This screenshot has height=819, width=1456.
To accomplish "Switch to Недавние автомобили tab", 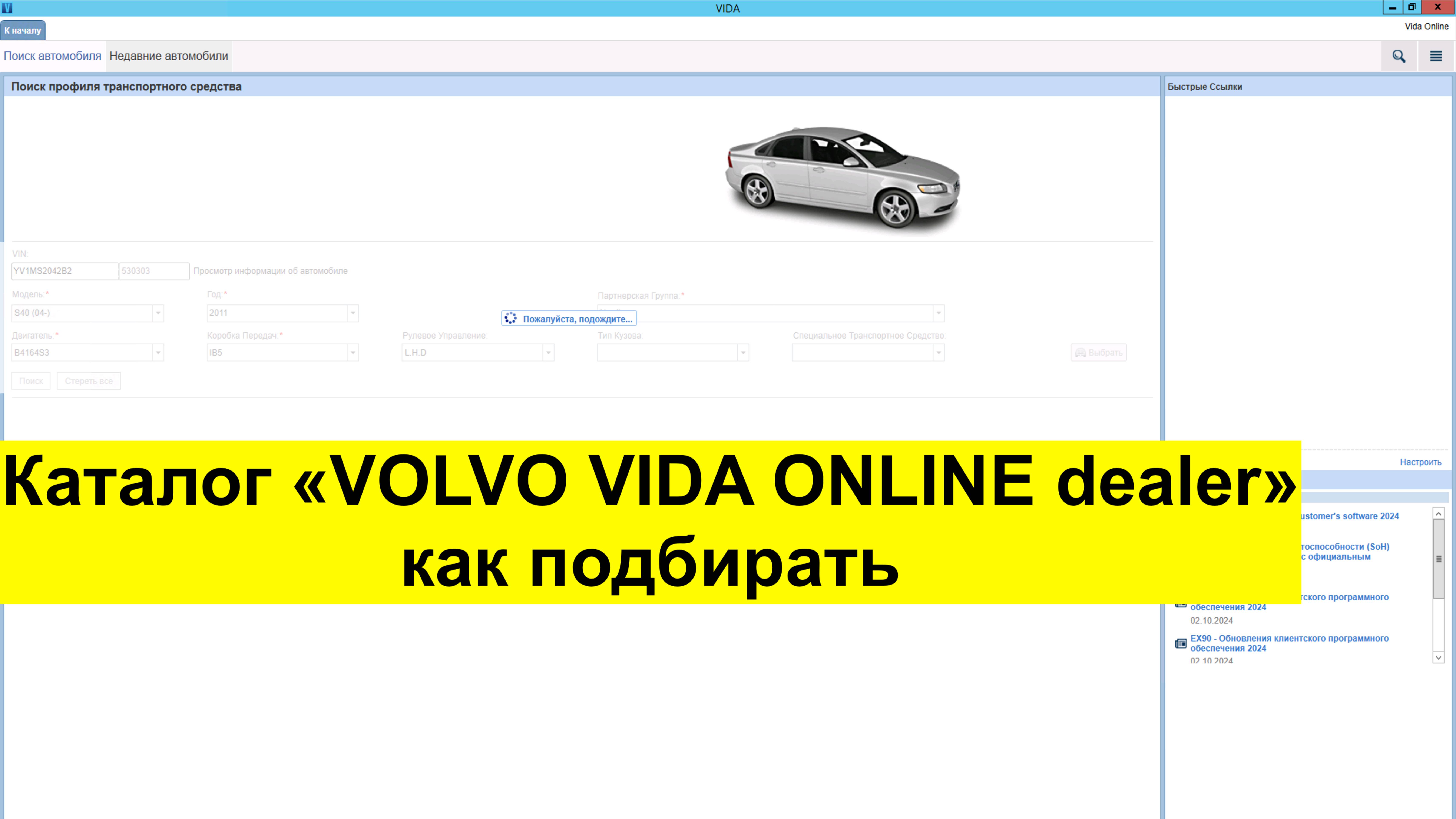I will 168,56.
